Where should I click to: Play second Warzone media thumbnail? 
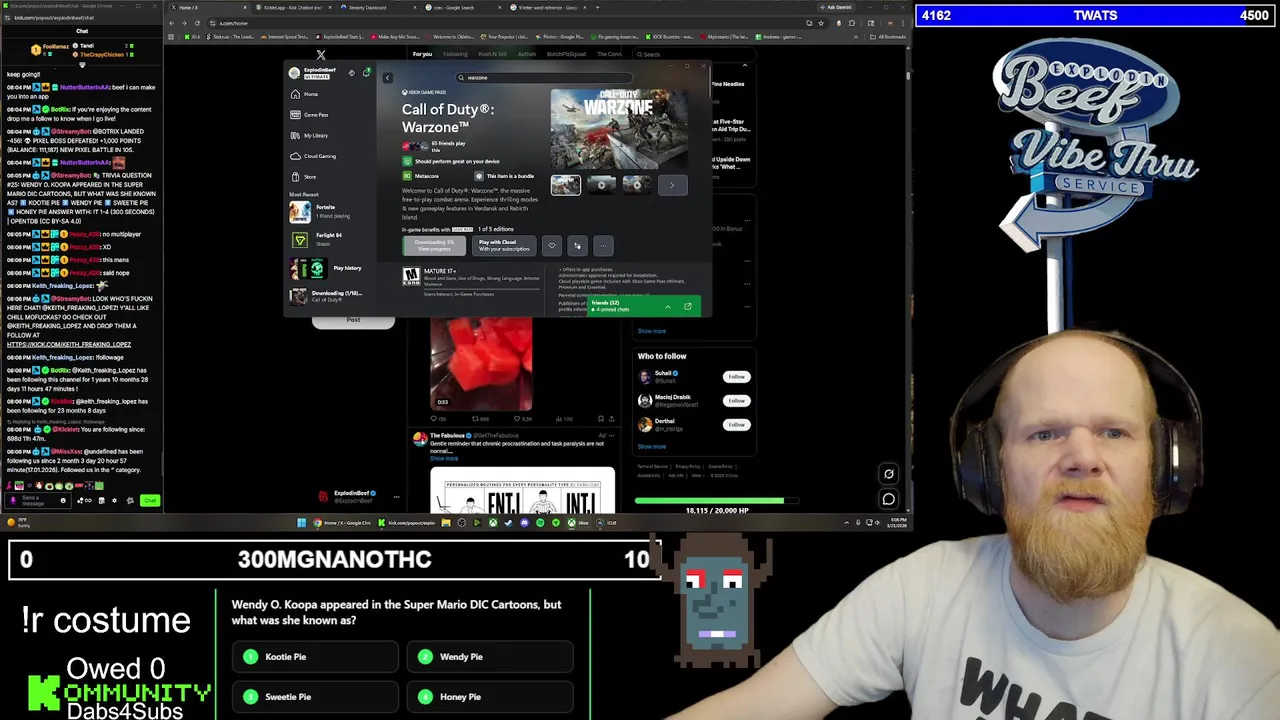[601, 185]
